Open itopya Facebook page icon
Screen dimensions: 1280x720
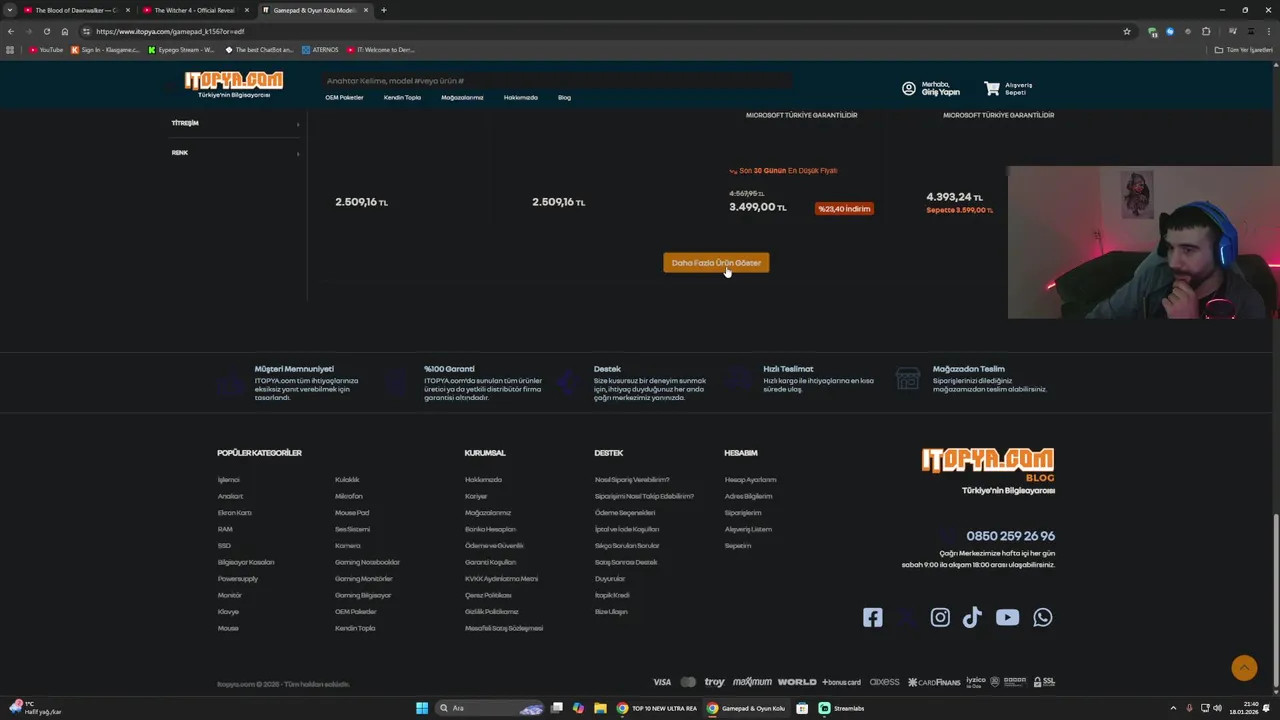tap(873, 617)
